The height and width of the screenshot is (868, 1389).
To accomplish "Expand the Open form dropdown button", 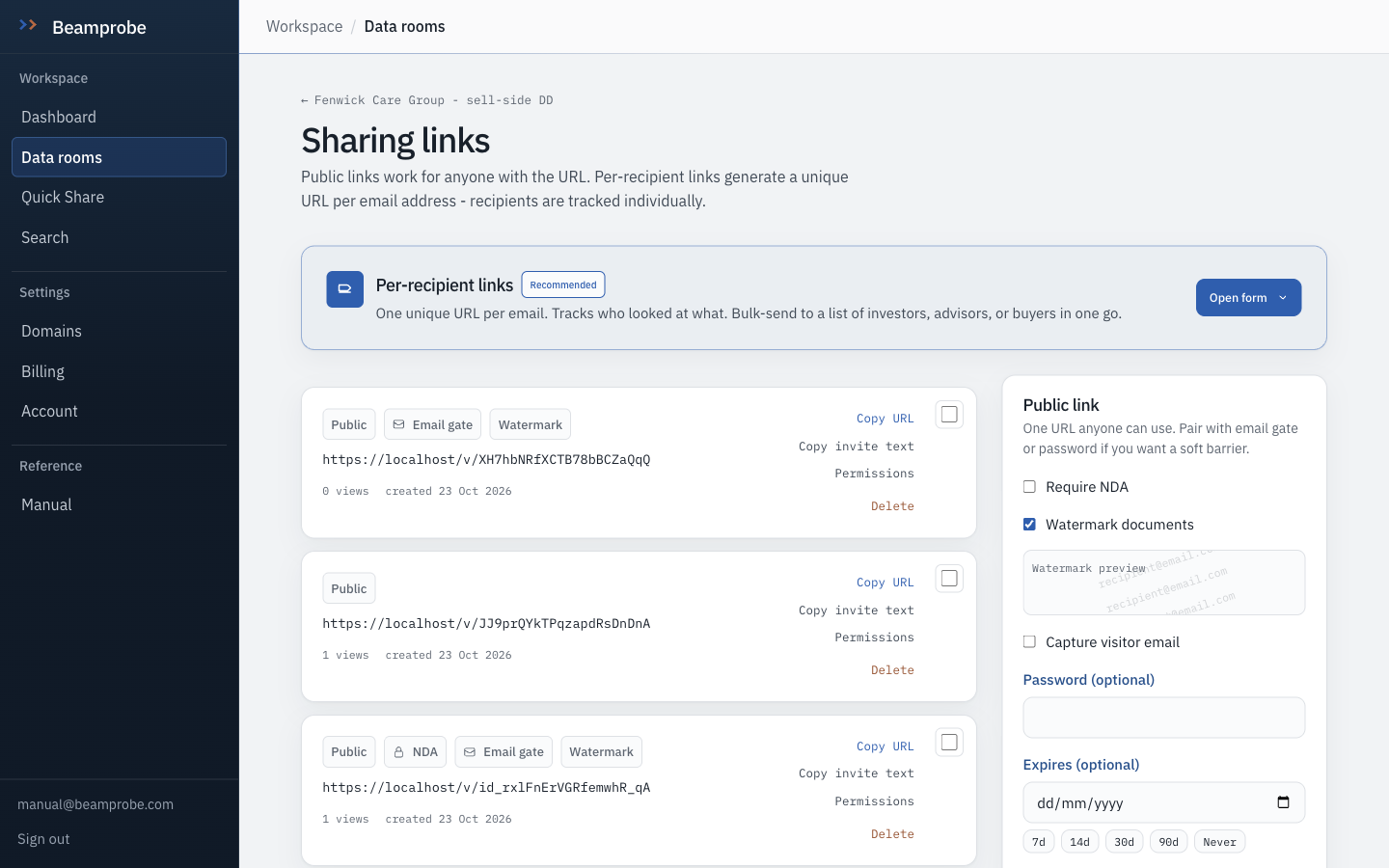I will [1248, 298].
